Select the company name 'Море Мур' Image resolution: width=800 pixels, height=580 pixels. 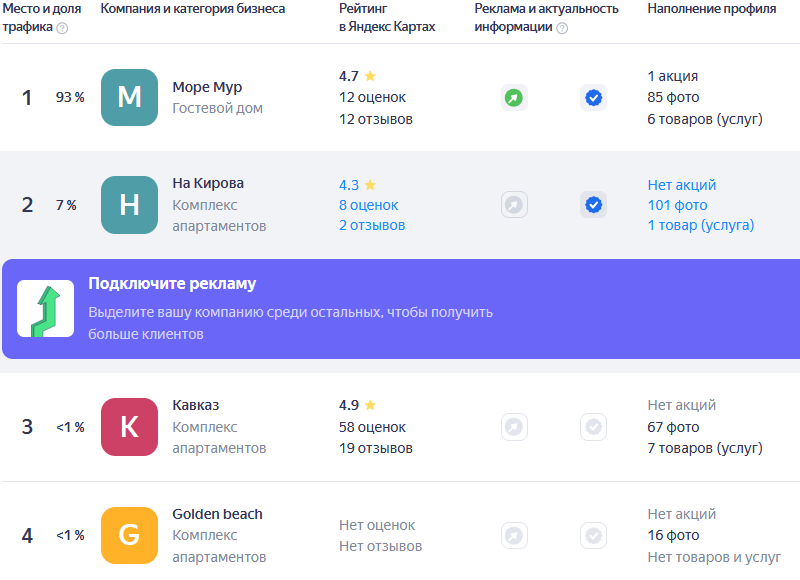pos(207,87)
